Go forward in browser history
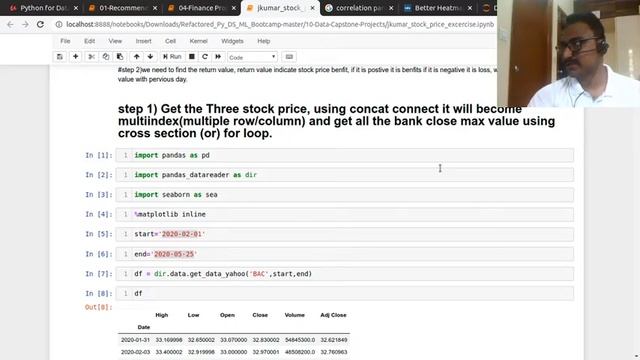 click(x=25, y=24)
